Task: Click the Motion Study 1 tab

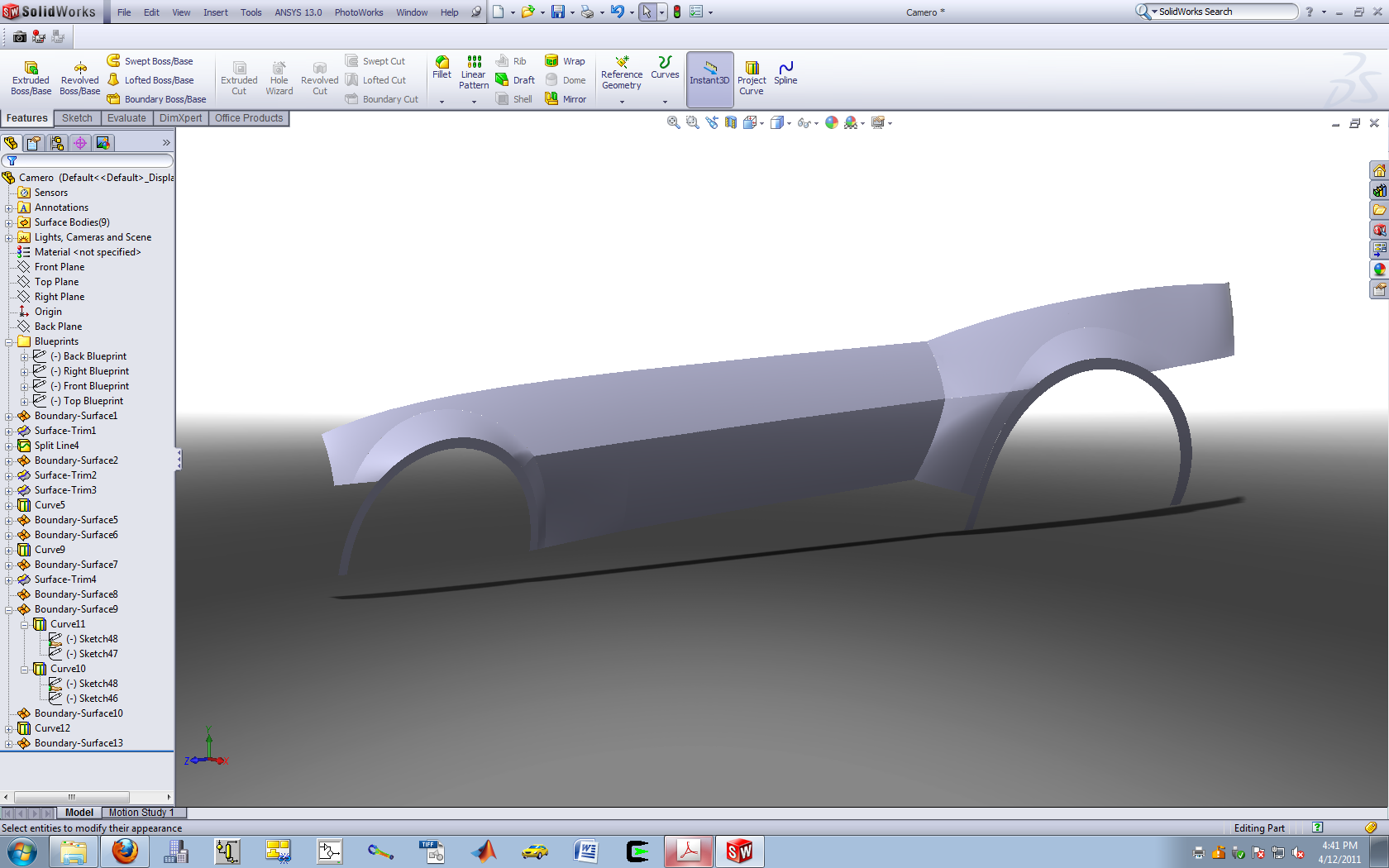Action: click(141, 813)
